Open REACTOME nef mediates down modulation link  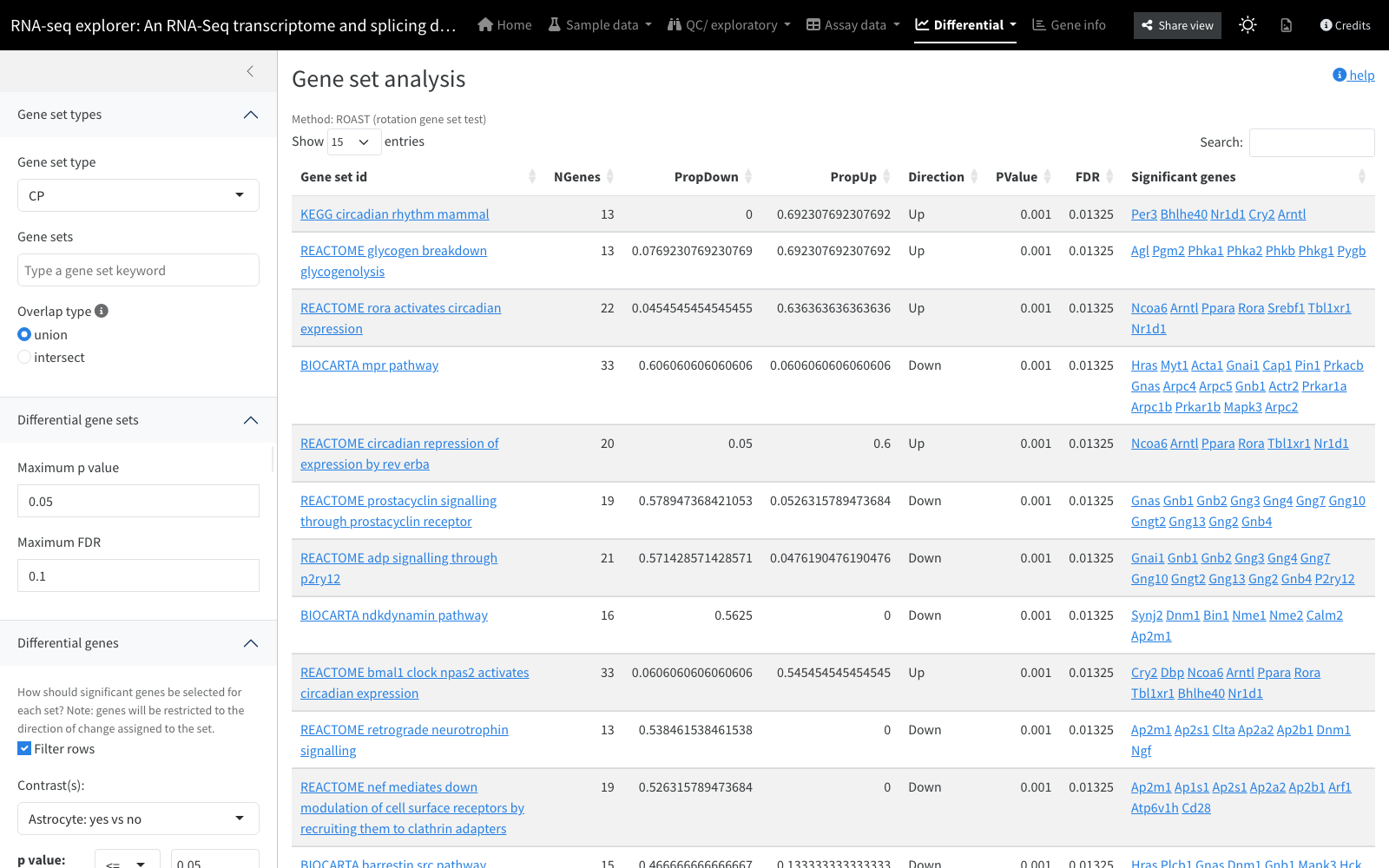pyautogui.click(x=412, y=807)
